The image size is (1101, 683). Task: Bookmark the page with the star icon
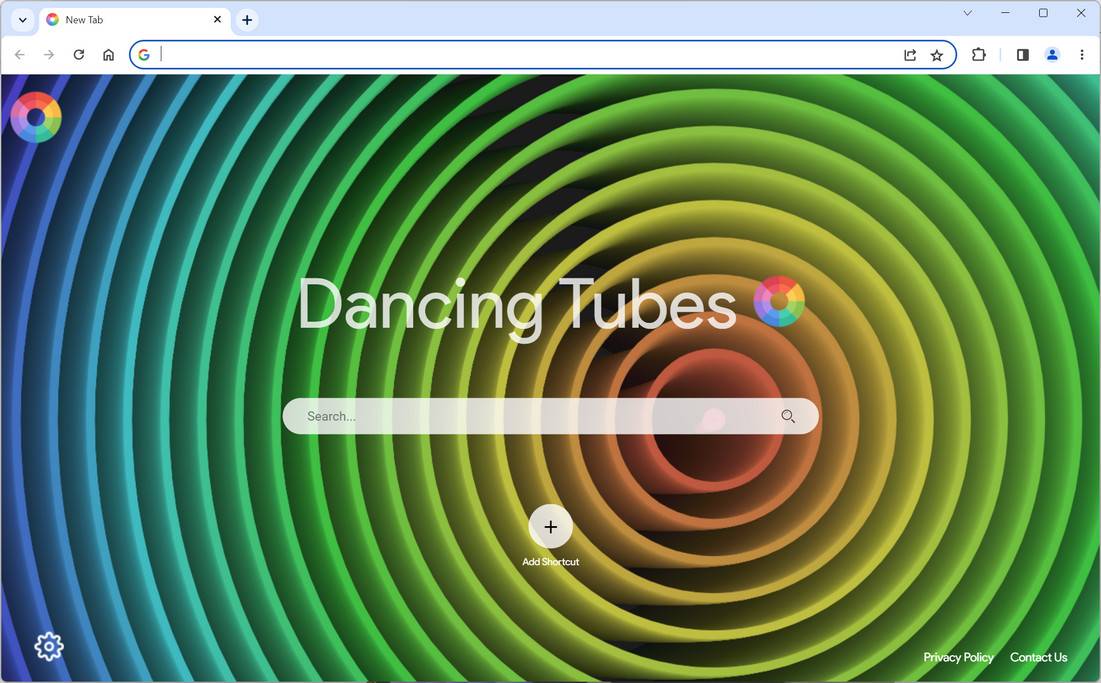tap(937, 55)
